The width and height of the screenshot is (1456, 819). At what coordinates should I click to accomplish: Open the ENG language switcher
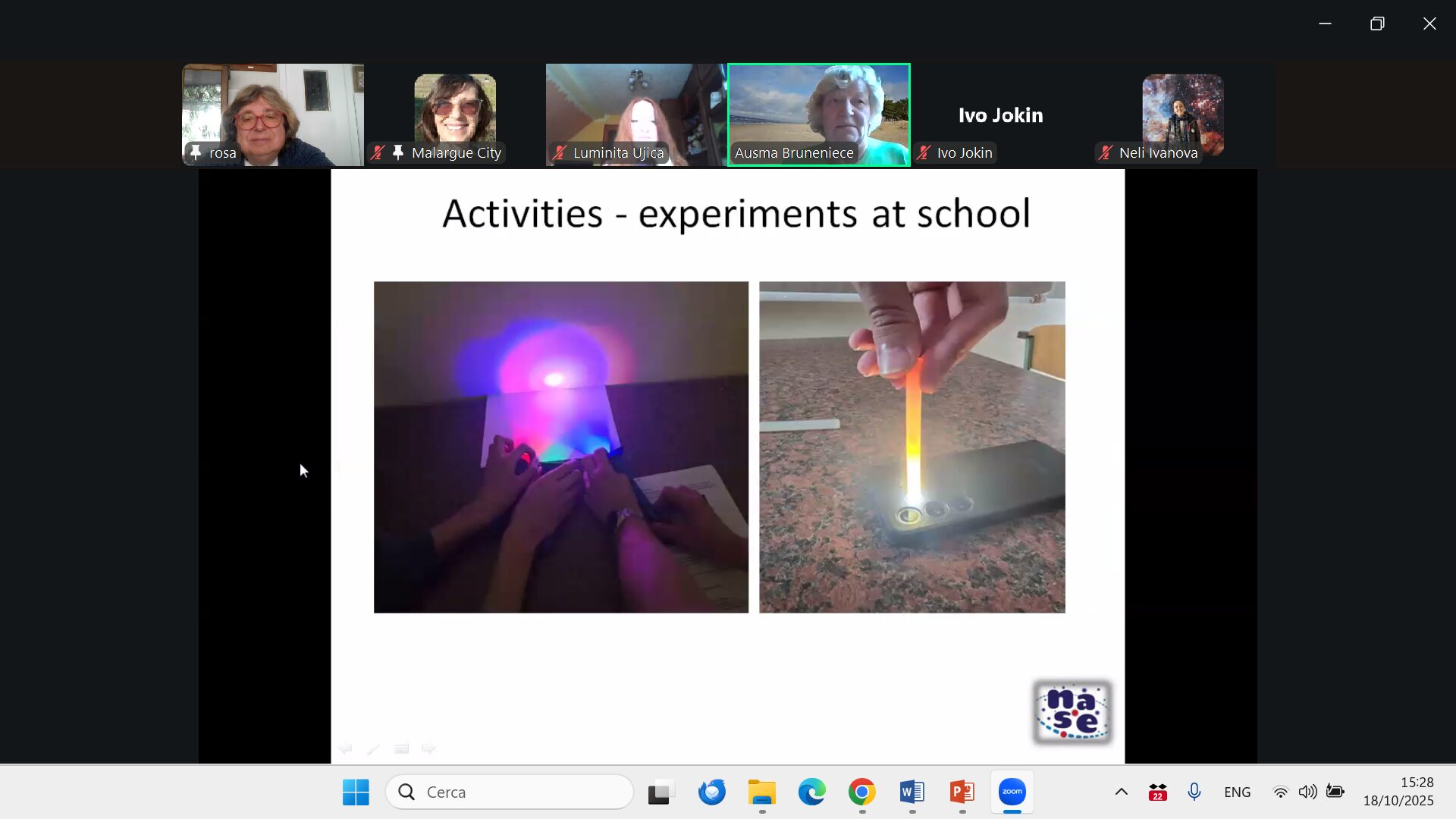1237,792
